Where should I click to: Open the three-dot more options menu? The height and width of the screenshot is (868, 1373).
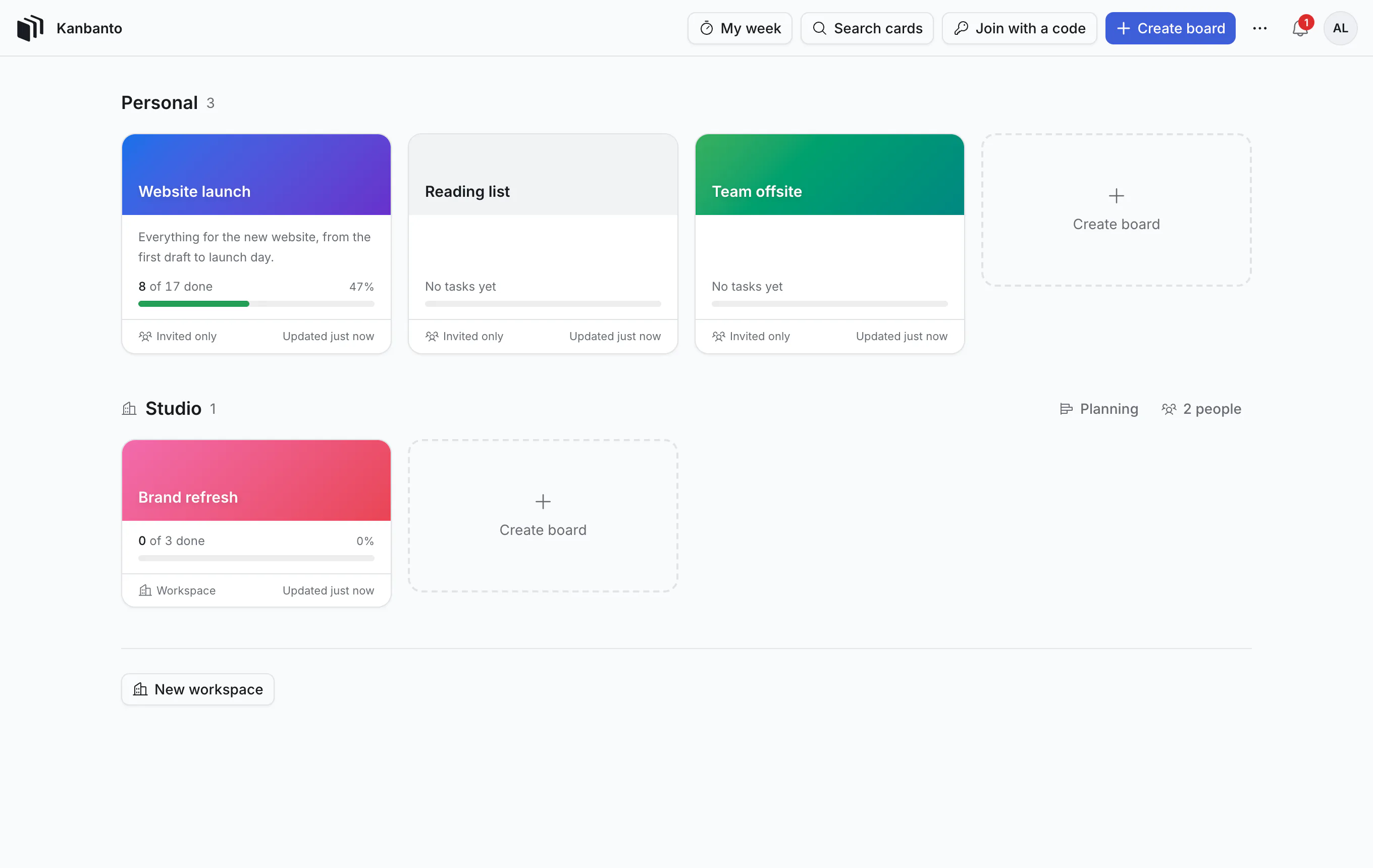pyautogui.click(x=1259, y=28)
